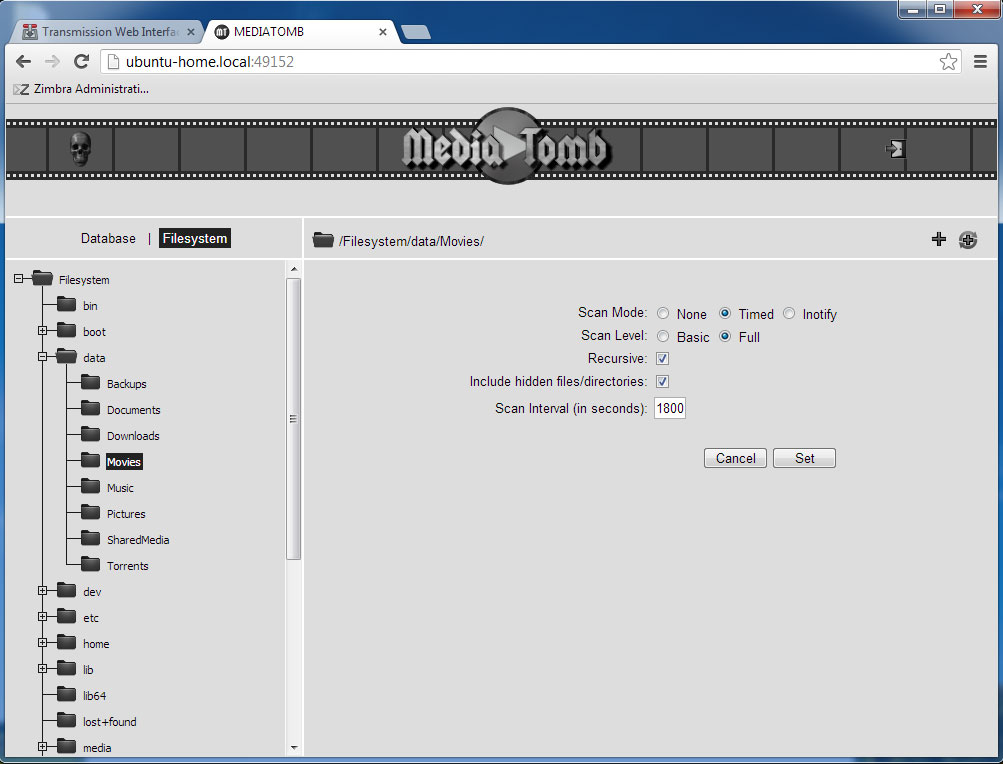Expand the home folder node
This screenshot has height=764, width=1003.
pyautogui.click(x=42, y=642)
